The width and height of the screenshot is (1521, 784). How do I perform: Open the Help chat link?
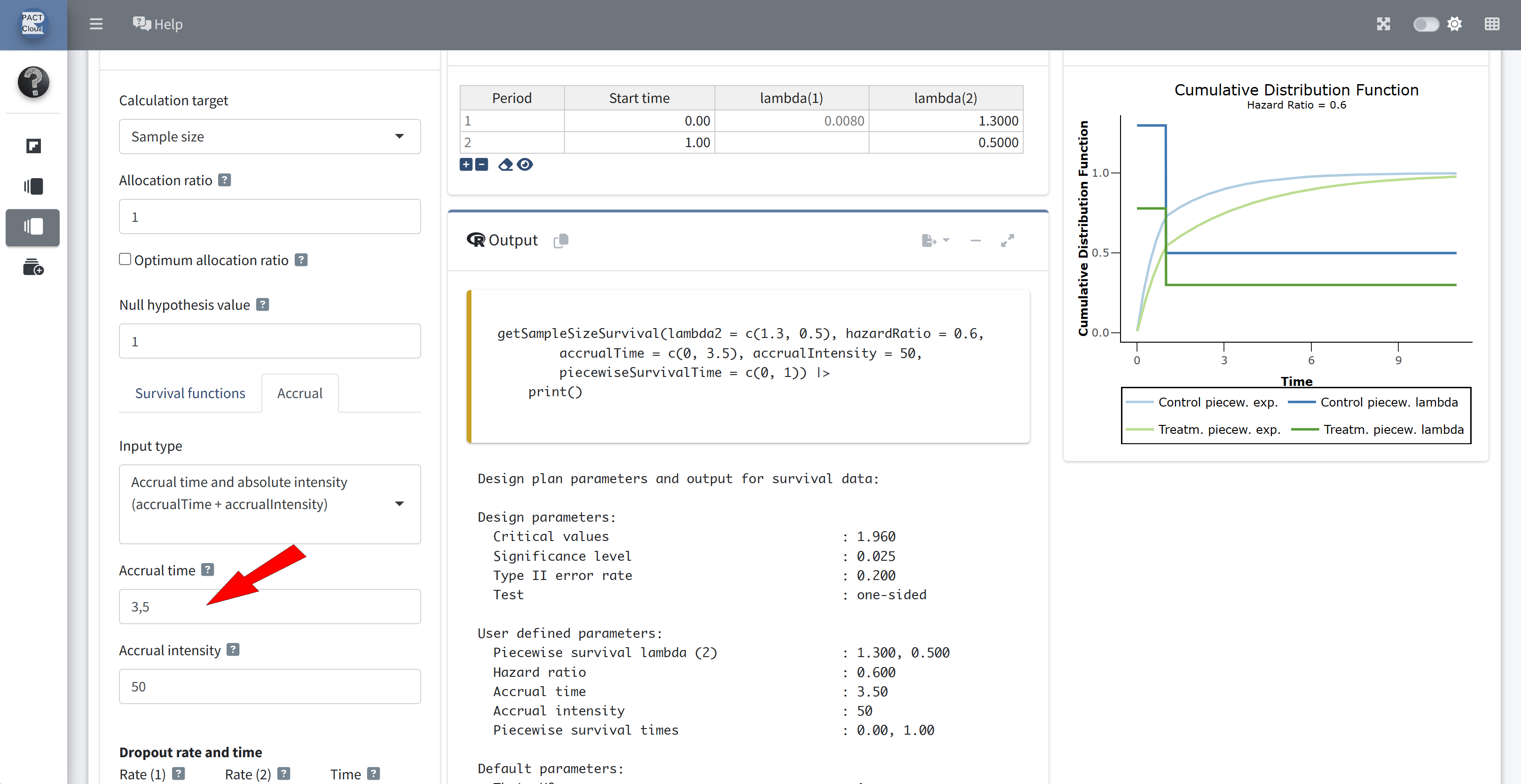(x=157, y=24)
